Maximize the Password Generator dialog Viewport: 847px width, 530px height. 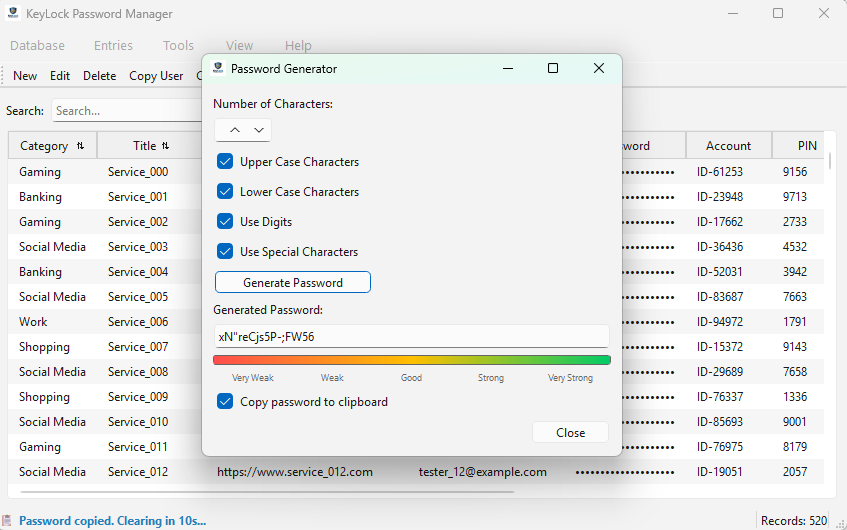(553, 69)
